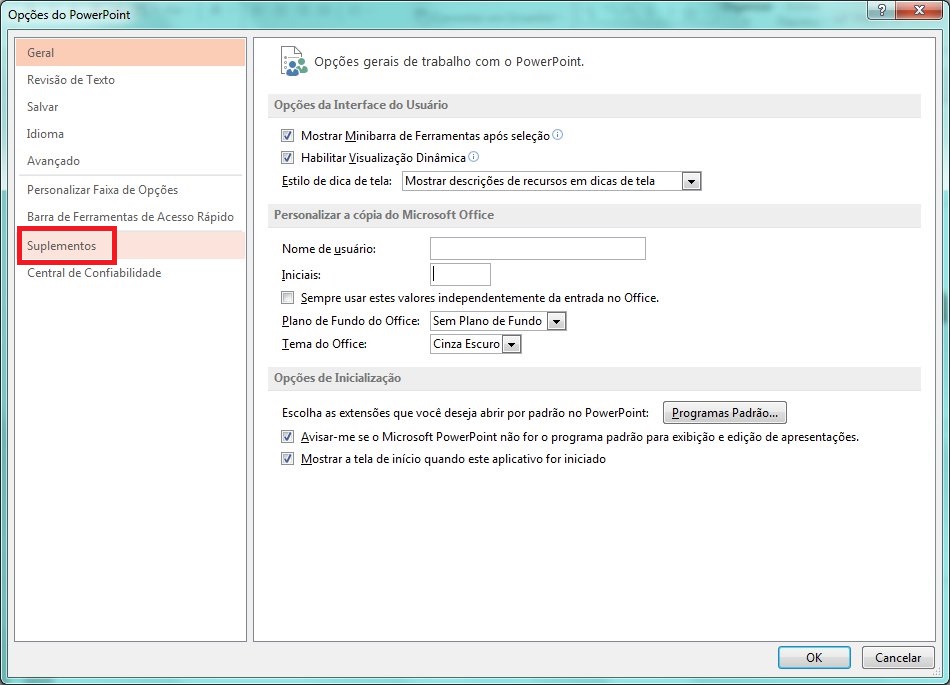The width and height of the screenshot is (950, 685).
Task: Disable Mostrar a tela de início option
Action: 288,458
